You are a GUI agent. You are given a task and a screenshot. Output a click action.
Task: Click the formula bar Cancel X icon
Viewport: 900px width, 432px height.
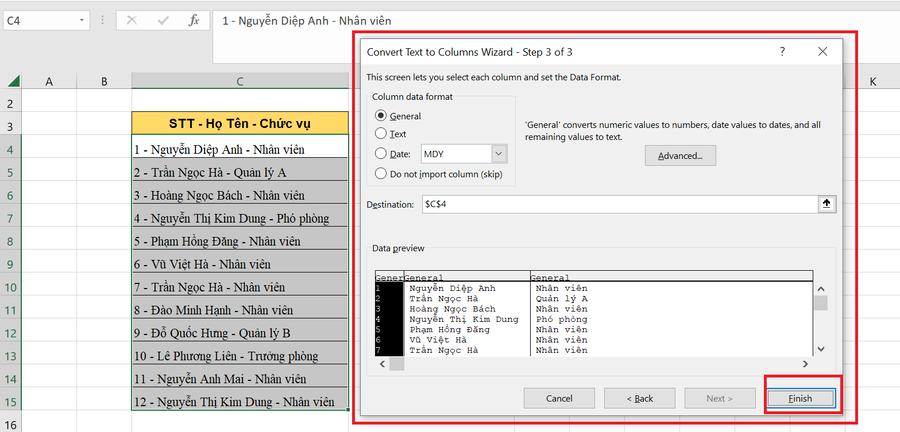(x=131, y=21)
